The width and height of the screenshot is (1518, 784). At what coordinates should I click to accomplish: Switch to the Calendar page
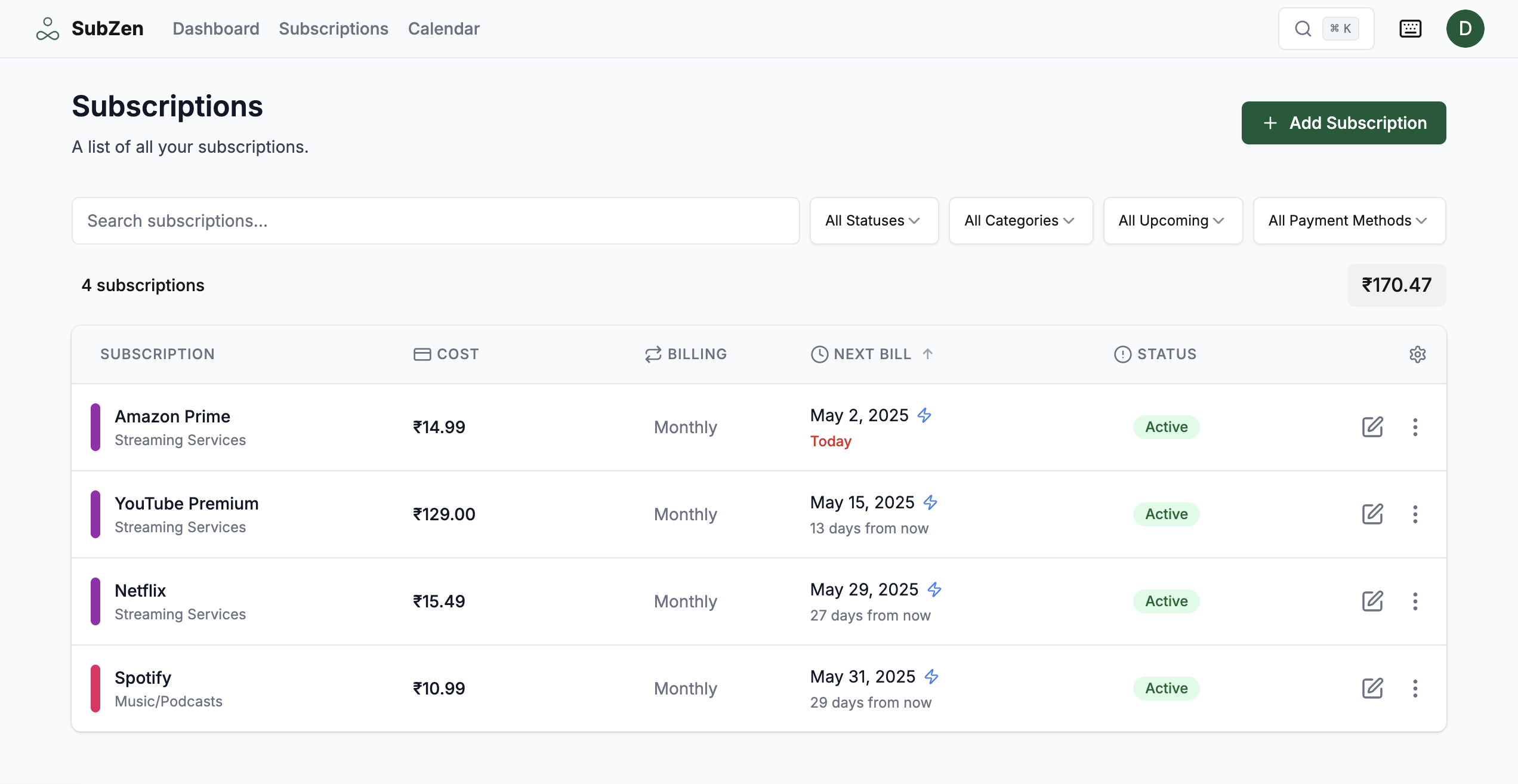pyautogui.click(x=443, y=29)
